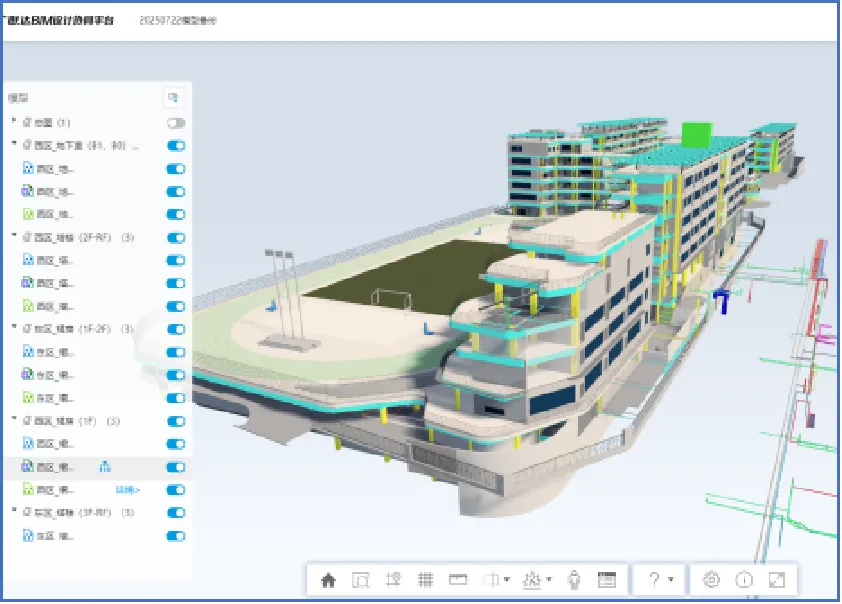Click purple file icon under 西区_地下室 group

coord(27,191)
